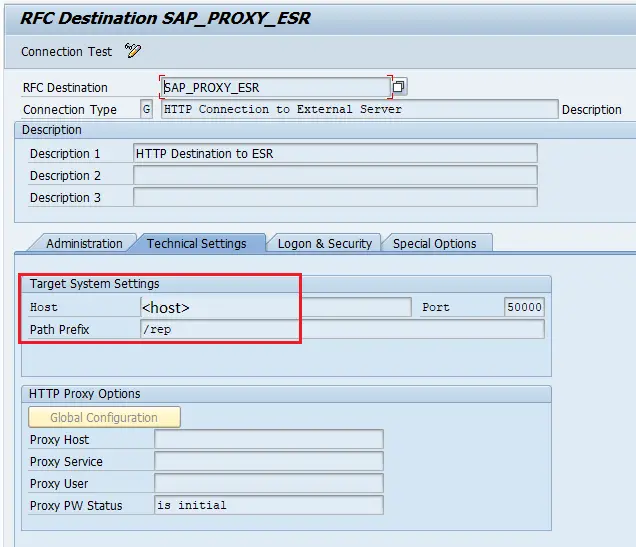Click the Proxy User input field
636x547 pixels.
point(269,483)
